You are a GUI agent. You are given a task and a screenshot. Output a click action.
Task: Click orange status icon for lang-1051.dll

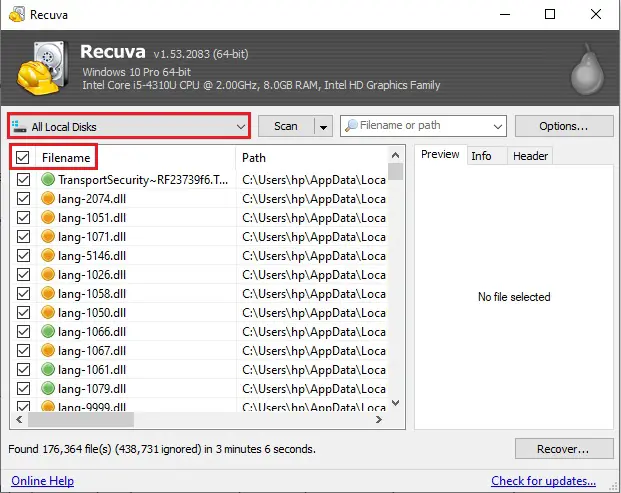pos(48,217)
